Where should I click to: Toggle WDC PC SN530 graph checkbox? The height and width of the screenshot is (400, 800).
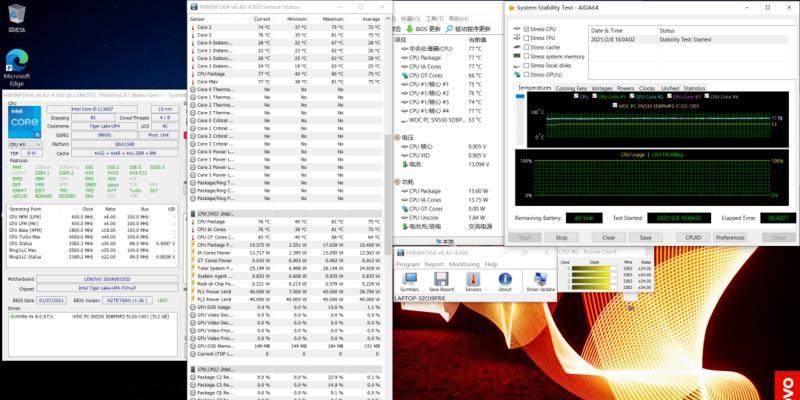click(x=614, y=106)
